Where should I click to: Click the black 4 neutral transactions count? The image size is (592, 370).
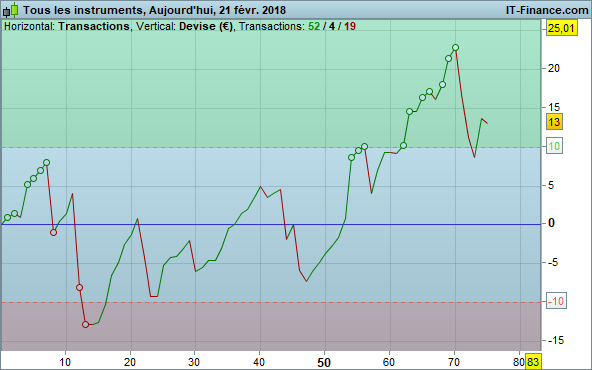click(332, 26)
